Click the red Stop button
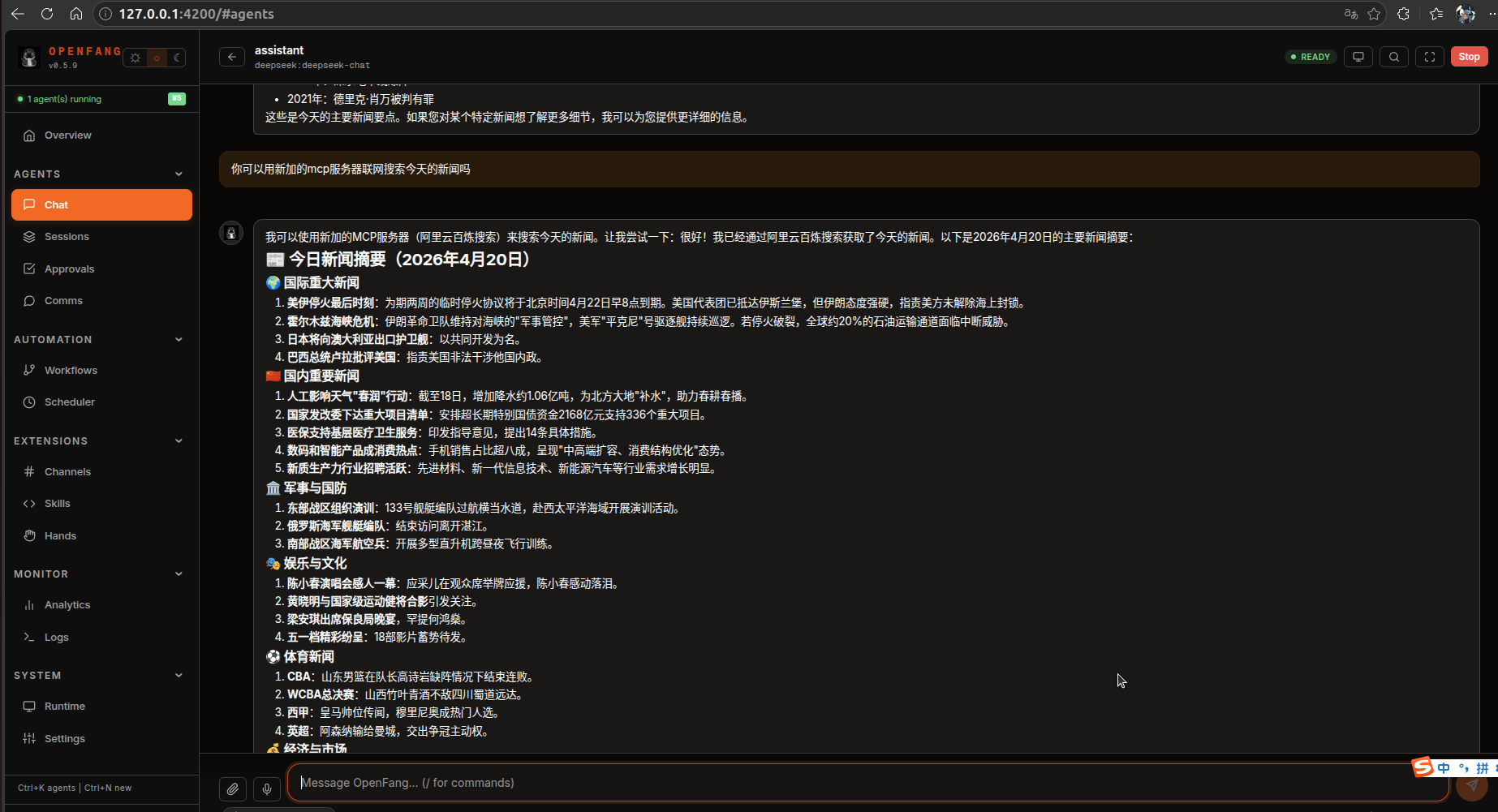1498x812 pixels. tap(1470, 57)
